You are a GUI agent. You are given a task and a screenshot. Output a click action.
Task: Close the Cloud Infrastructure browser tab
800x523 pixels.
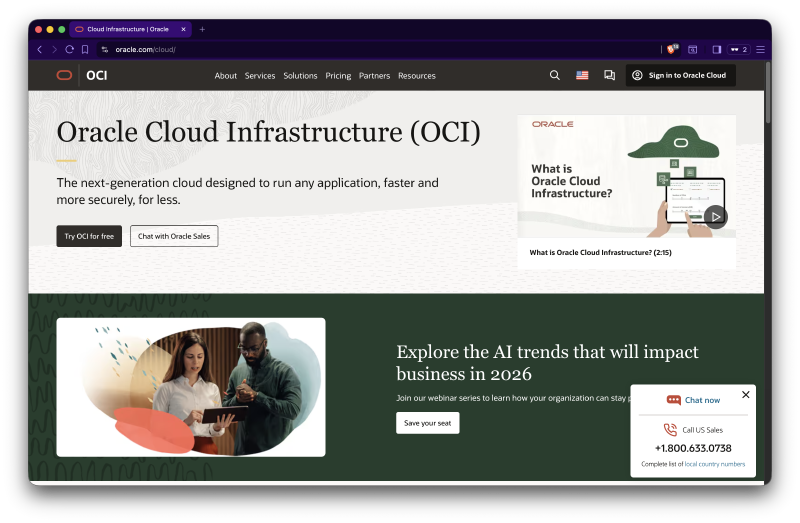[x=183, y=29]
